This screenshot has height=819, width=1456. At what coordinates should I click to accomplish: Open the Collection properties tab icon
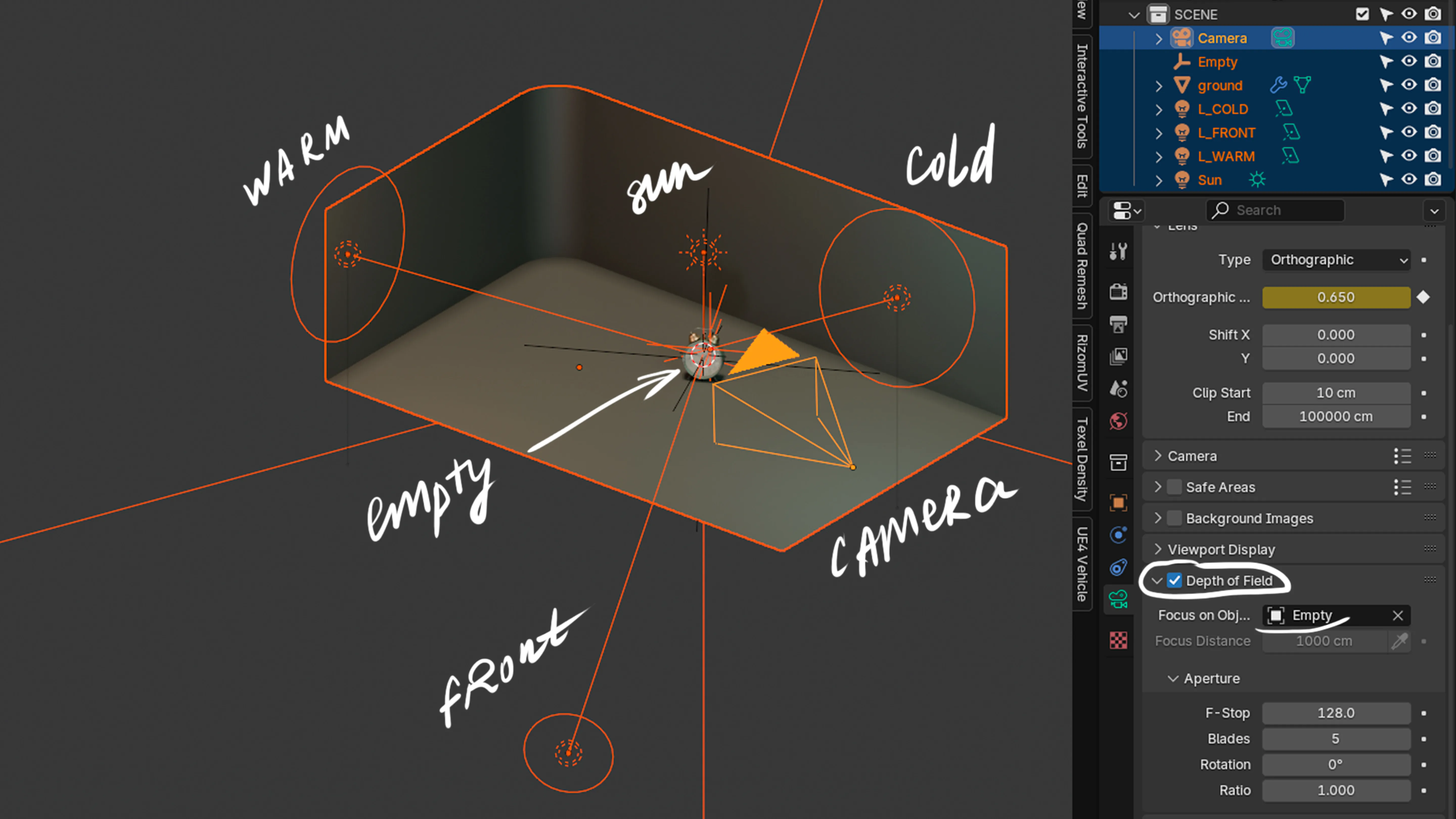pyautogui.click(x=1118, y=462)
